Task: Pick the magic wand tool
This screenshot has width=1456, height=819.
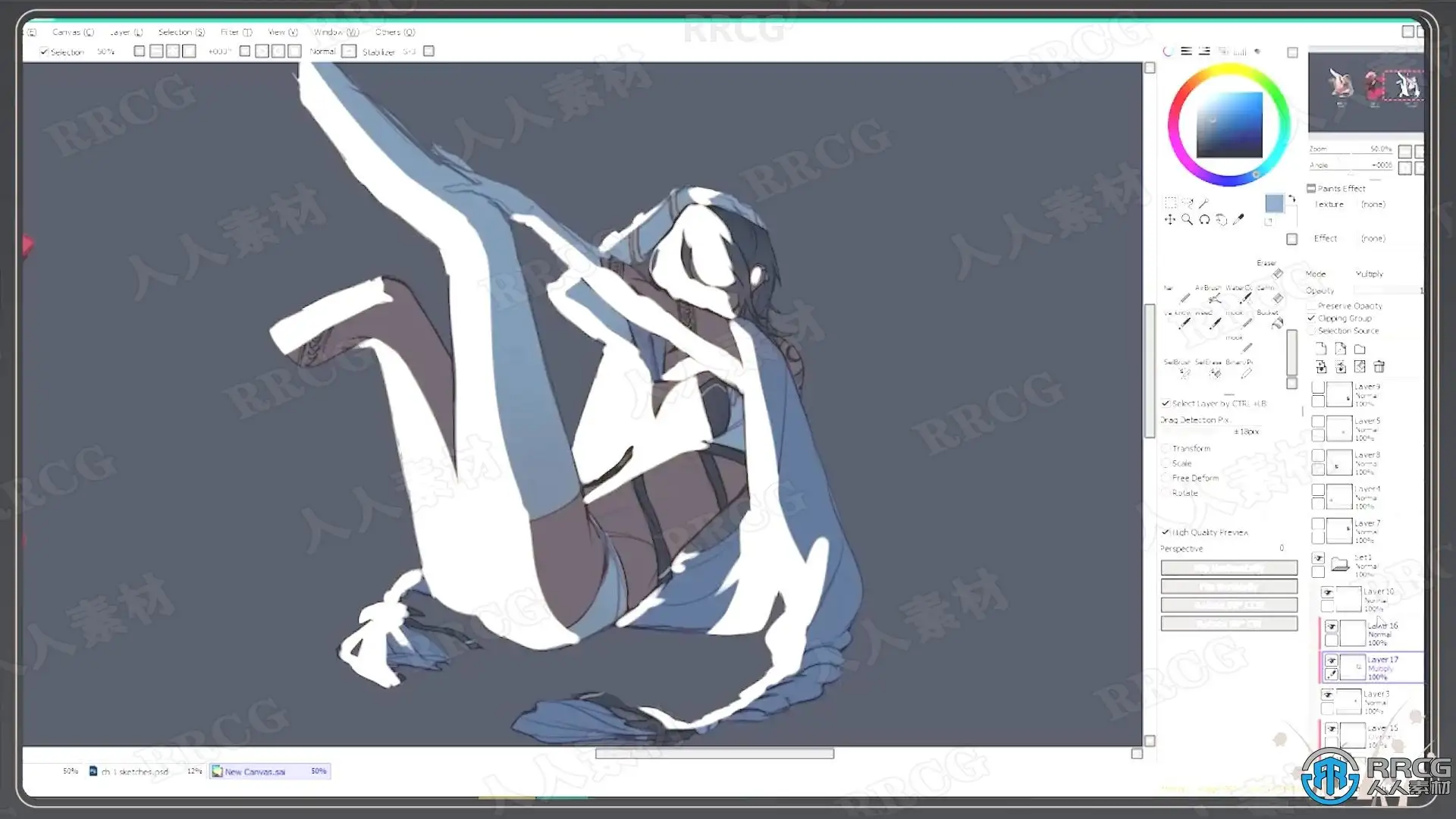Action: (1204, 202)
